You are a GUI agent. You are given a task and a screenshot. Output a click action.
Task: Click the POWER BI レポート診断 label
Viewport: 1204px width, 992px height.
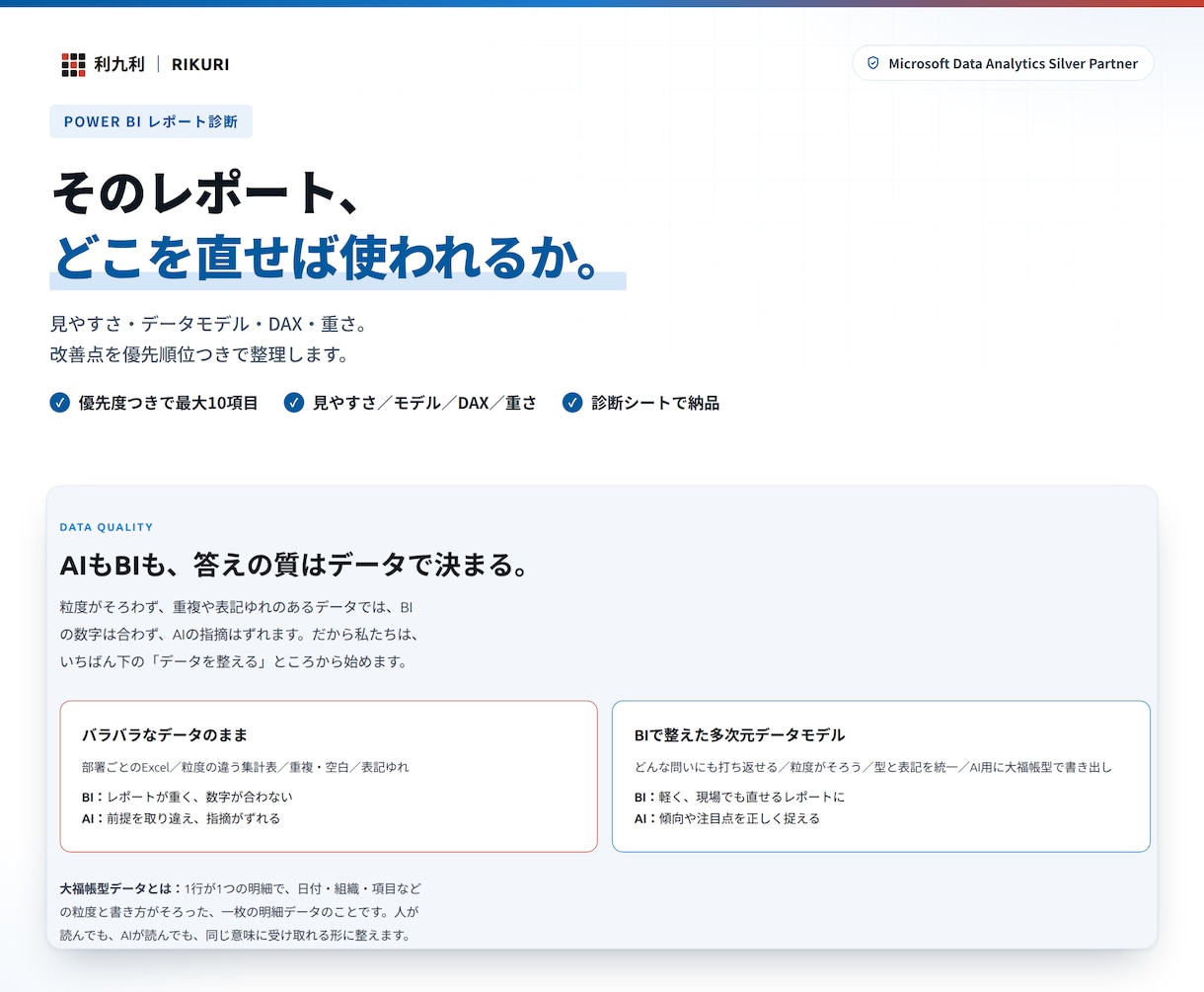tap(151, 121)
